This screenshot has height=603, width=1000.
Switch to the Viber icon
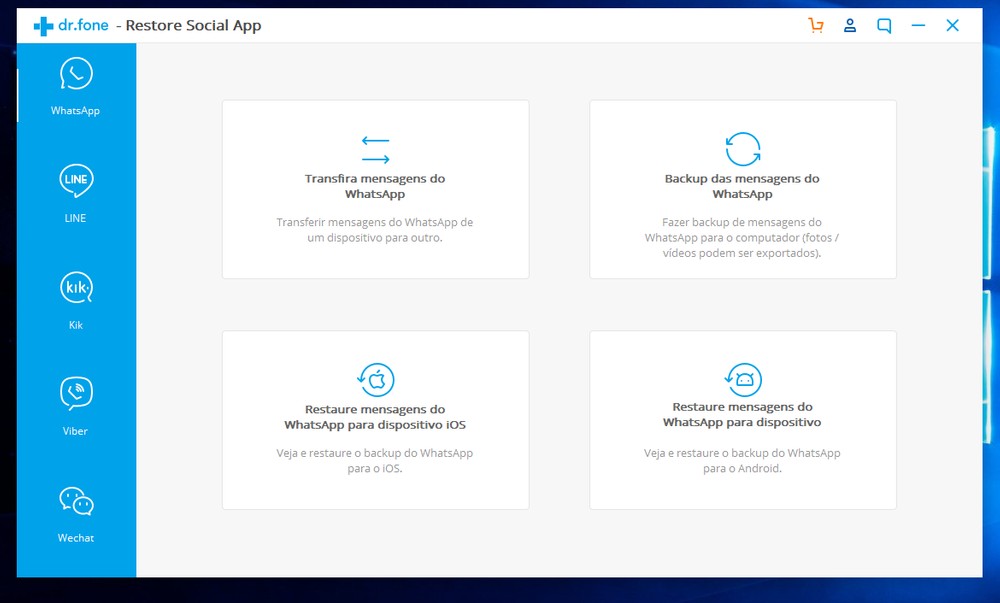76,393
